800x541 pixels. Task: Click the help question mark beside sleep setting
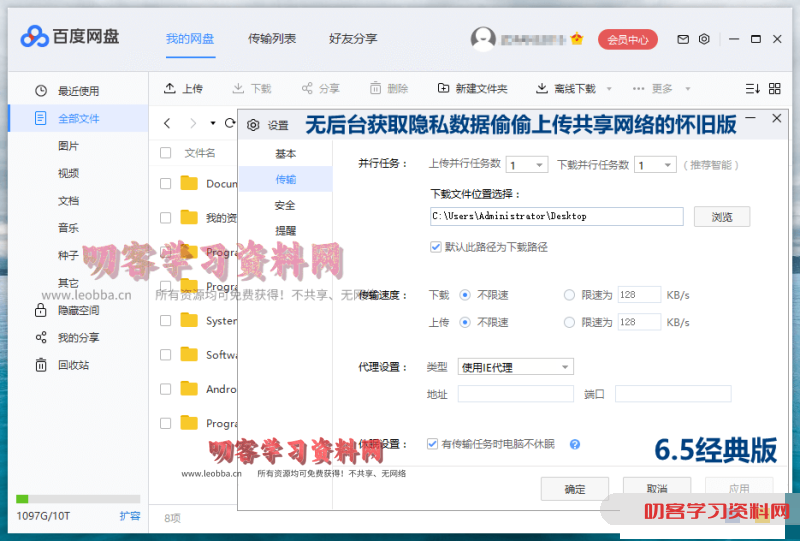575,445
